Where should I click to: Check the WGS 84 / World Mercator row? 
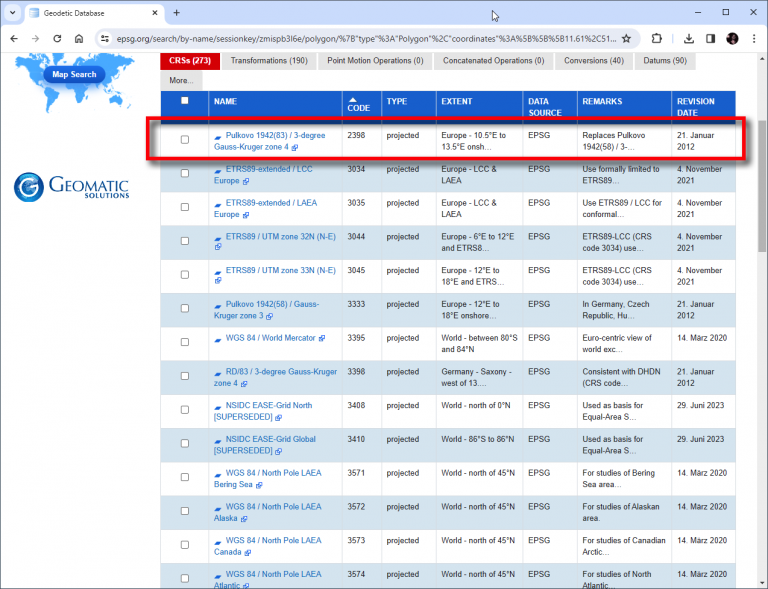coord(184,339)
